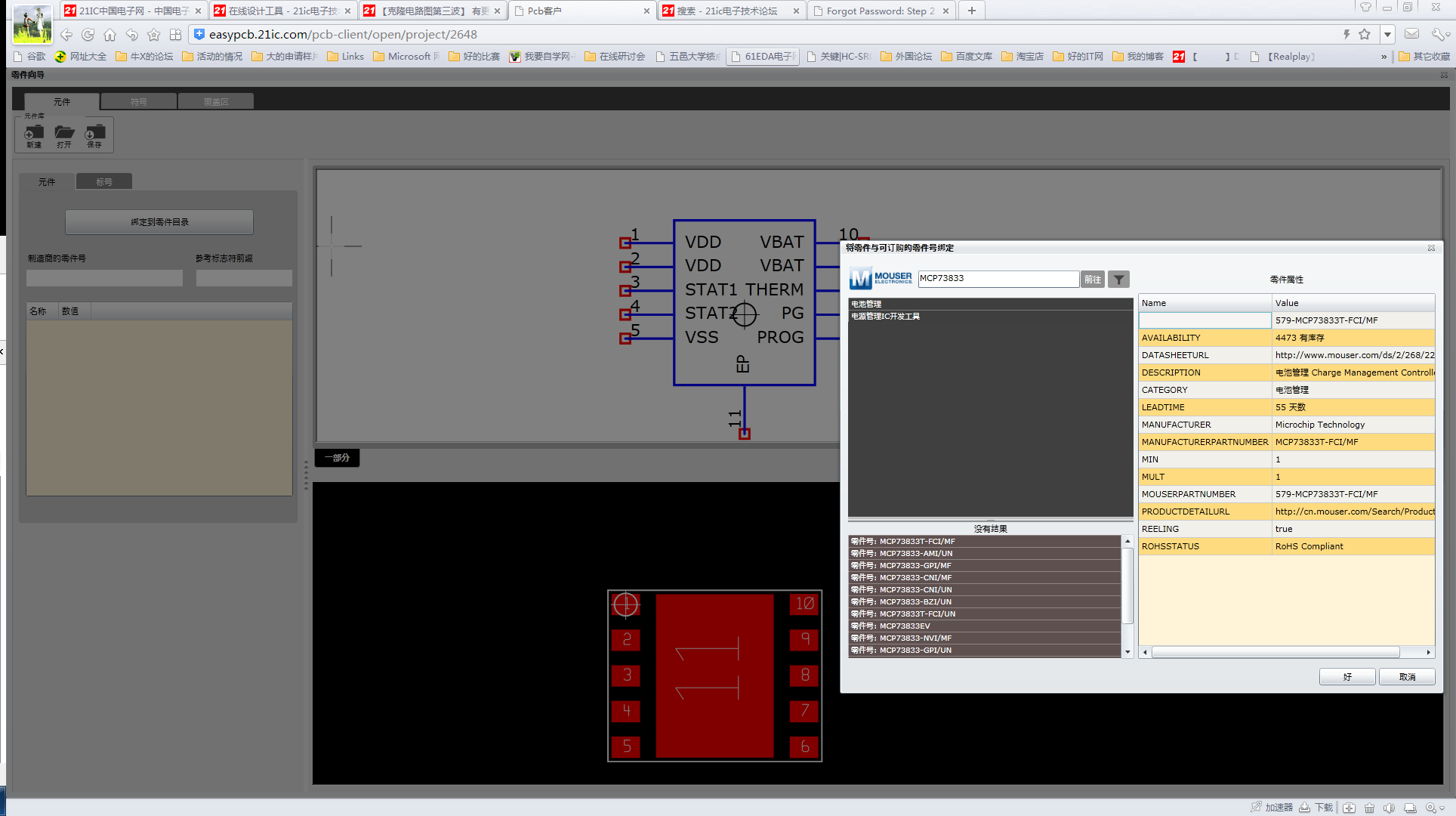The image size is (1456, 816).
Task: Click the DATASHEETURL value cell
Action: click(1353, 355)
